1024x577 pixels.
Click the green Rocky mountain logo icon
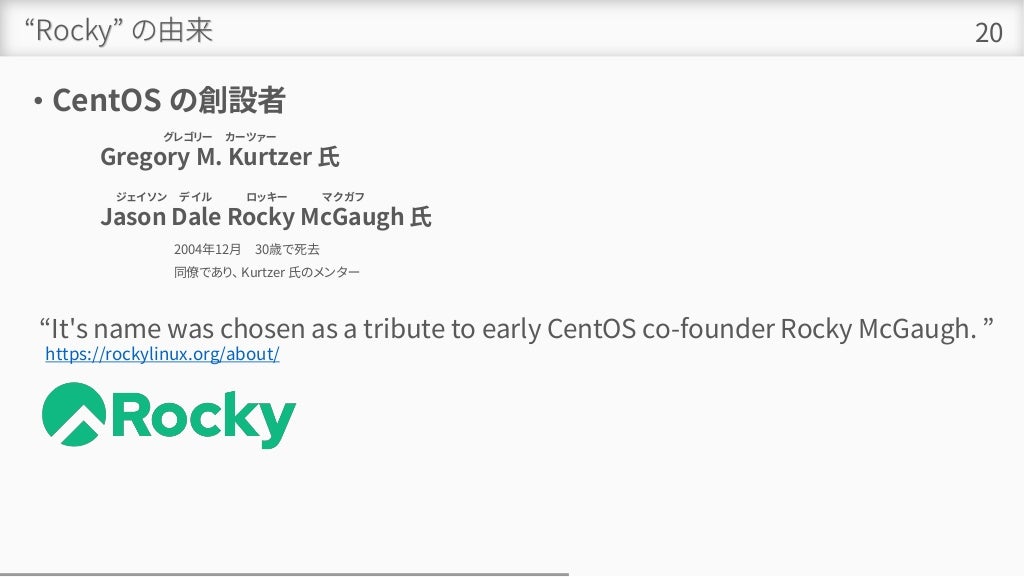pos(74,414)
